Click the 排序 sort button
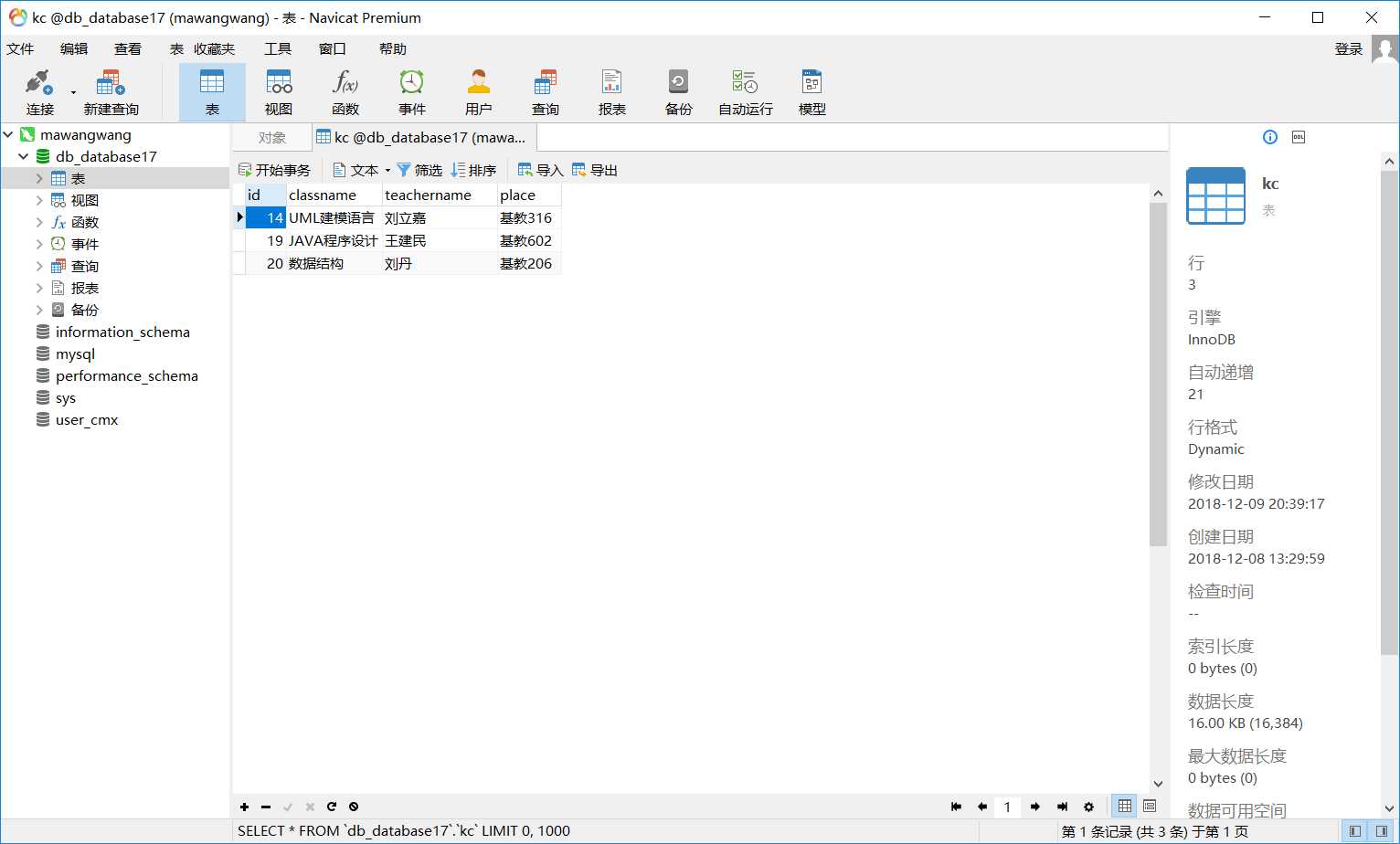 [x=473, y=170]
